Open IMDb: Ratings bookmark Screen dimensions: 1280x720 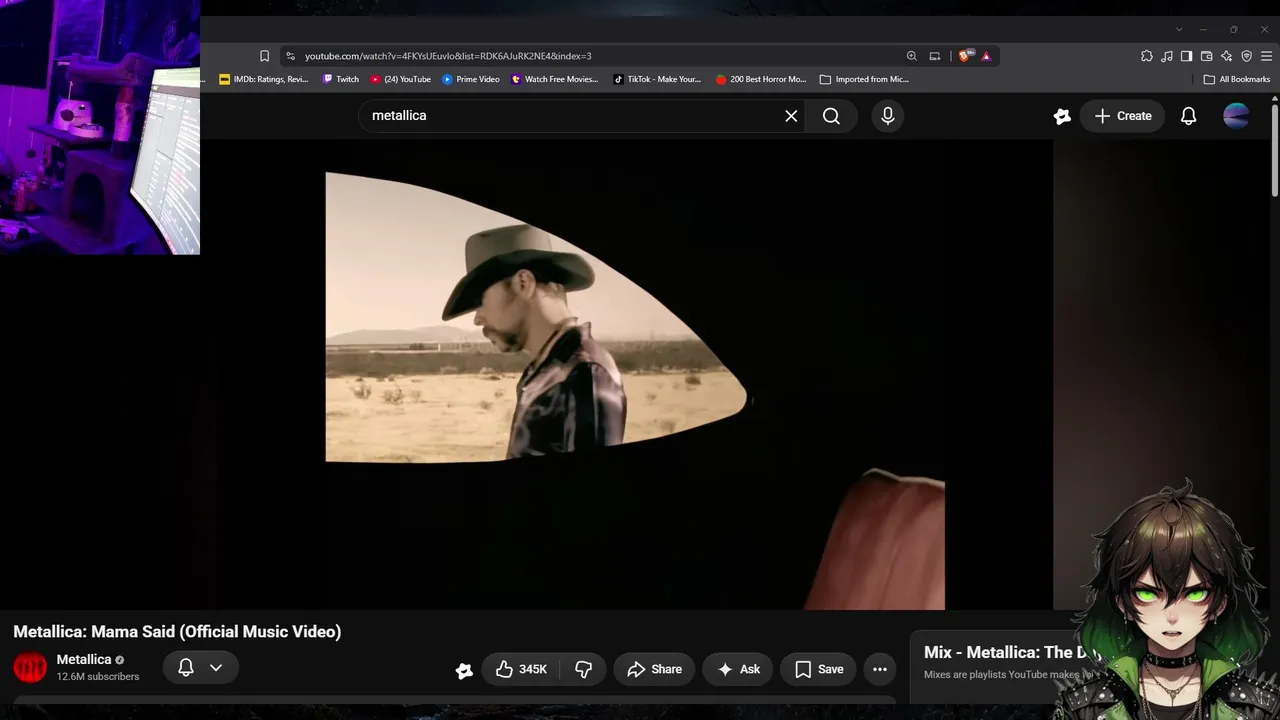coord(264,79)
